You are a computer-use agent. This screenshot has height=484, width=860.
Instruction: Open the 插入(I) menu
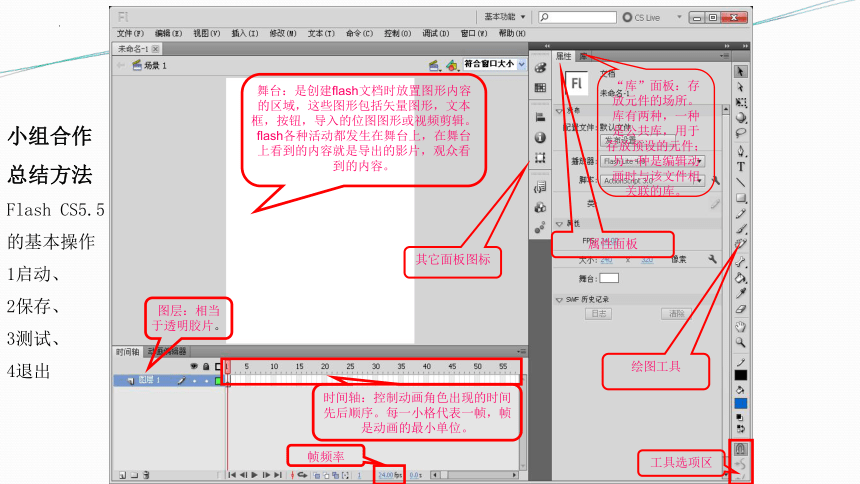coord(245,33)
